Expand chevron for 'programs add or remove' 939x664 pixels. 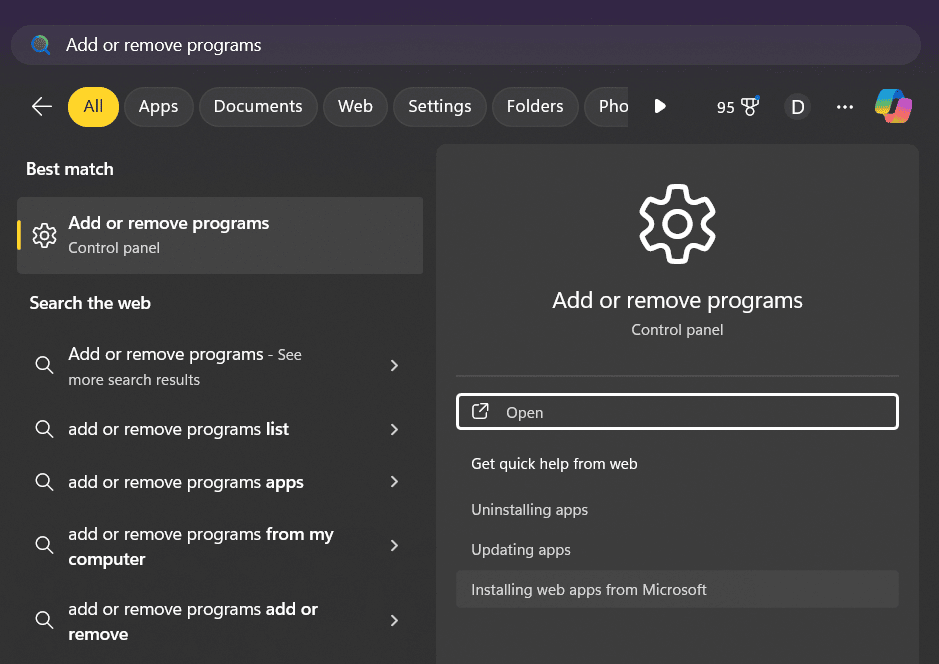[394, 620]
